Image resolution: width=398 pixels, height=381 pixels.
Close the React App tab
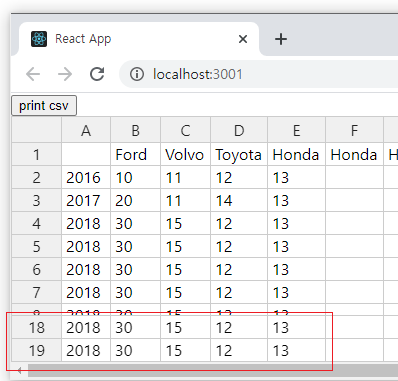click(x=243, y=39)
